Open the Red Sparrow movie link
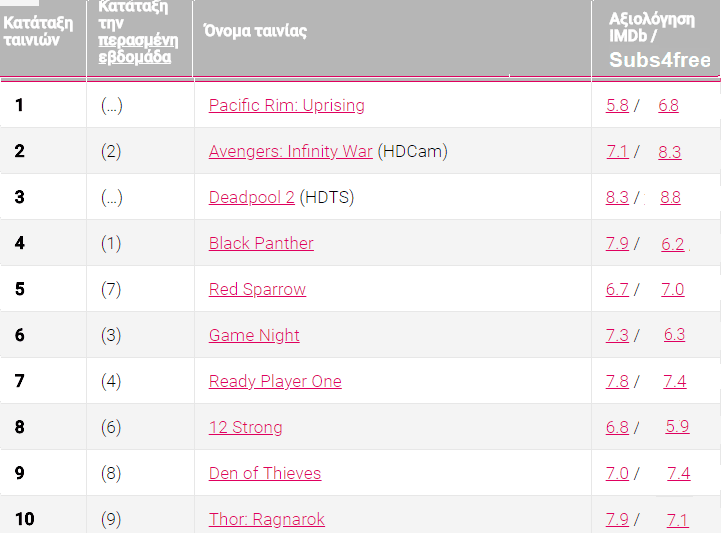The width and height of the screenshot is (721, 533). pyautogui.click(x=257, y=289)
